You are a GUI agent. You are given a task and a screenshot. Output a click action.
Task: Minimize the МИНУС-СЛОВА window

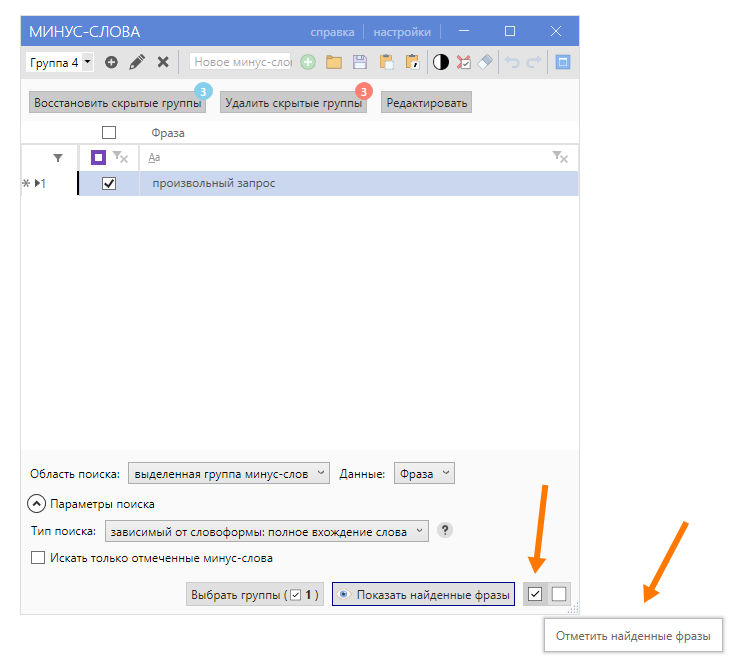coord(464,31)
